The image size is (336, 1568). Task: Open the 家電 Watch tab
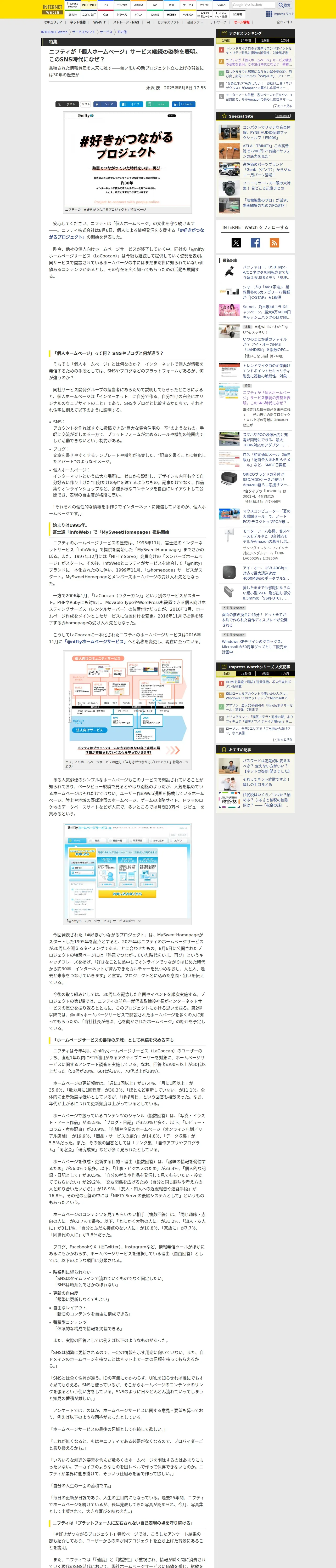pos(171,5)
